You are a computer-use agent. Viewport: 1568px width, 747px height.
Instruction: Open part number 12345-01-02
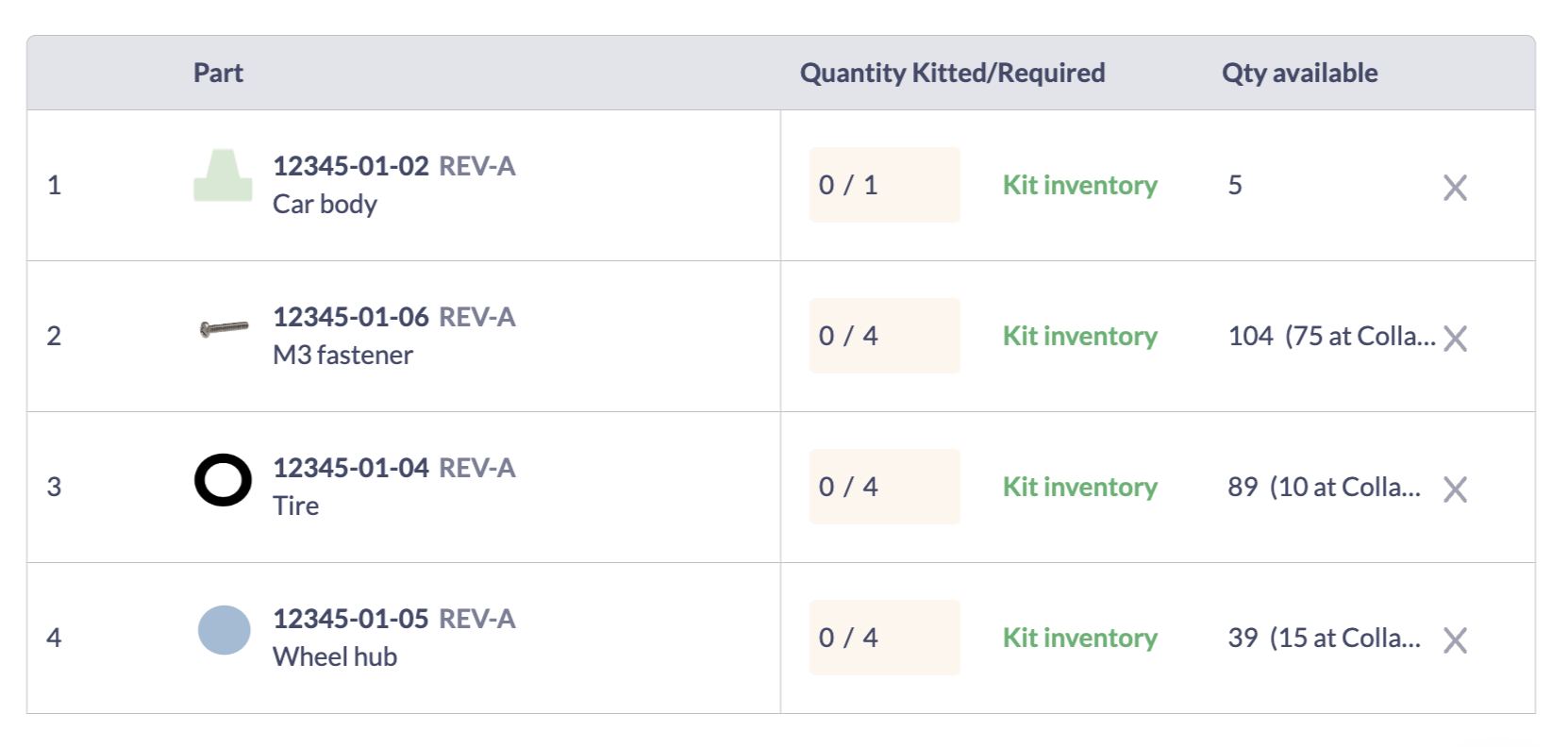(351, 167)
